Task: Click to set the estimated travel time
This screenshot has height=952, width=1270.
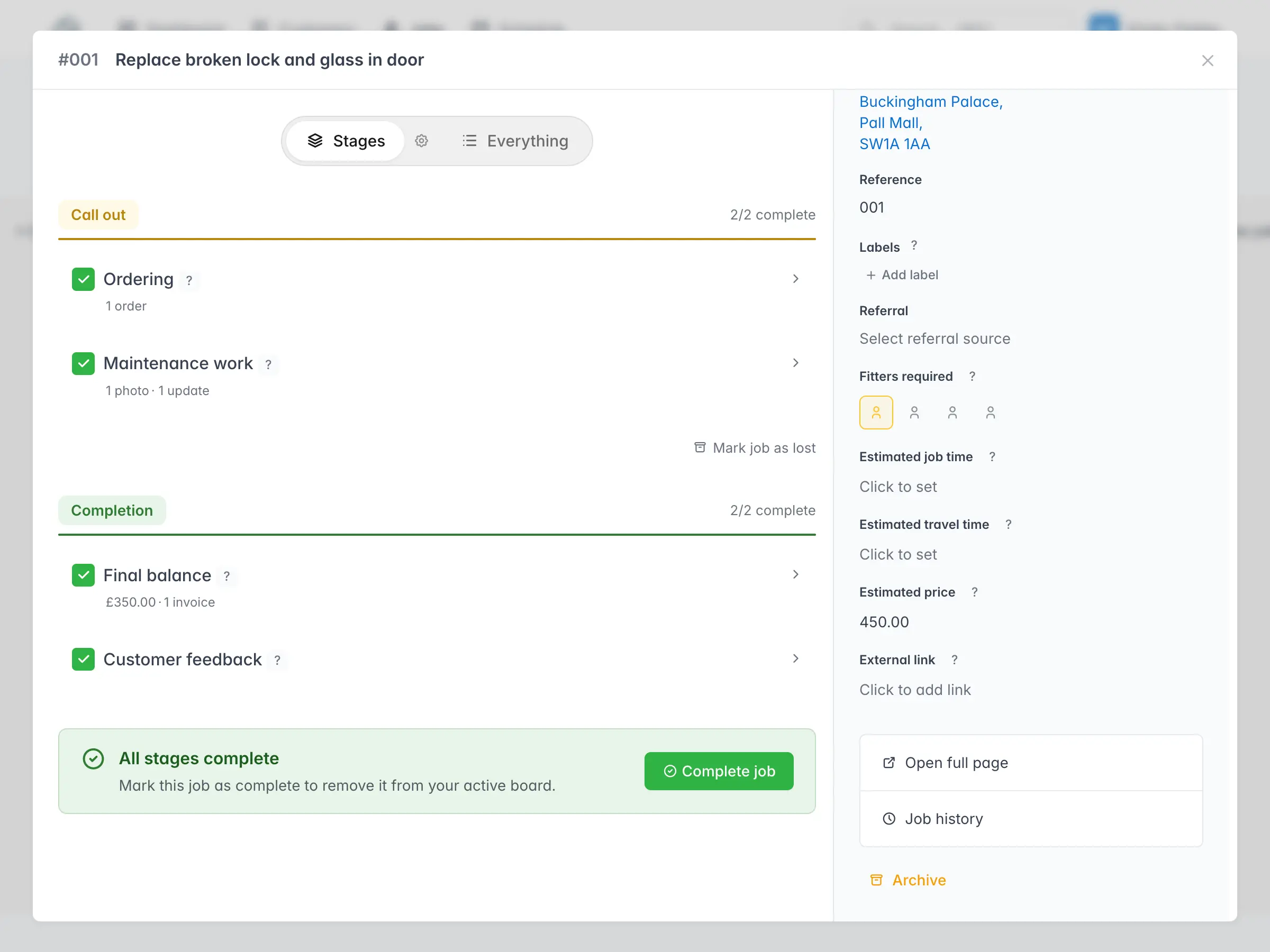Action: 898,554
